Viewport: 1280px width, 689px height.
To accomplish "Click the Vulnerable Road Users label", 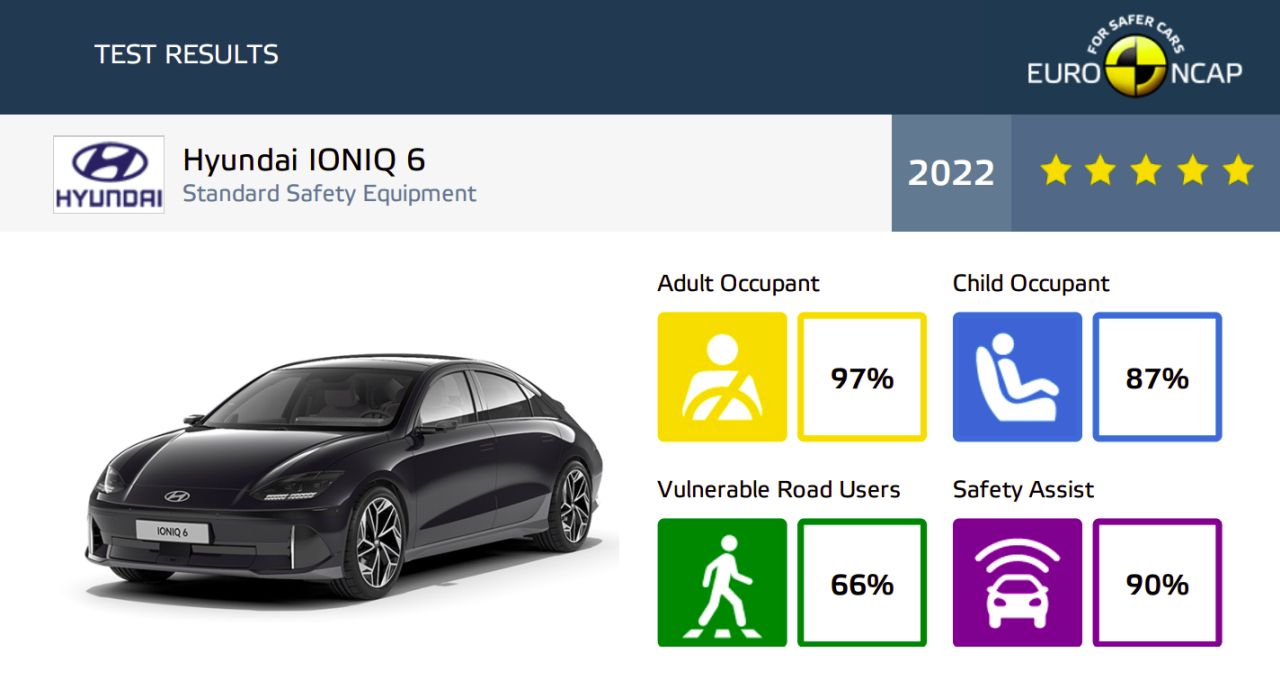I will [x=778, y=489].
